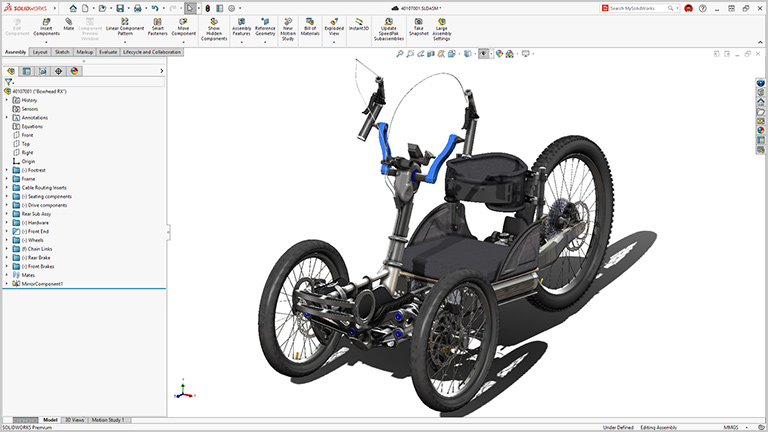Select the Mate tool
The width and height of the screenshot is (768, 432).
pos(69,24)
